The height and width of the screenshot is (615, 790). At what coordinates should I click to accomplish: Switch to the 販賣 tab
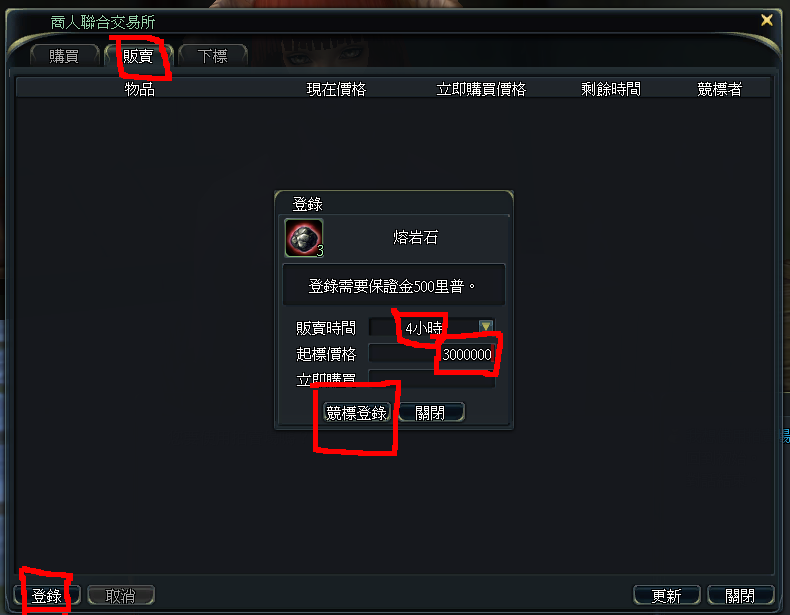tap(139, 55)
